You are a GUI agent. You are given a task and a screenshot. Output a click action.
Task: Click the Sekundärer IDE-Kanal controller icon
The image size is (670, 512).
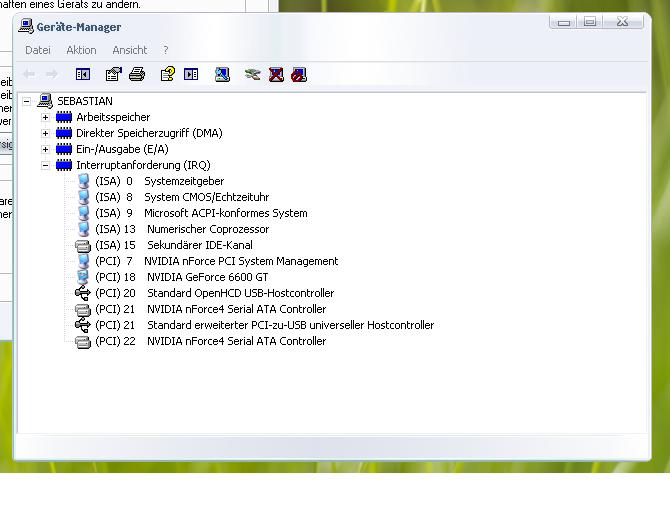click(83, 246)
